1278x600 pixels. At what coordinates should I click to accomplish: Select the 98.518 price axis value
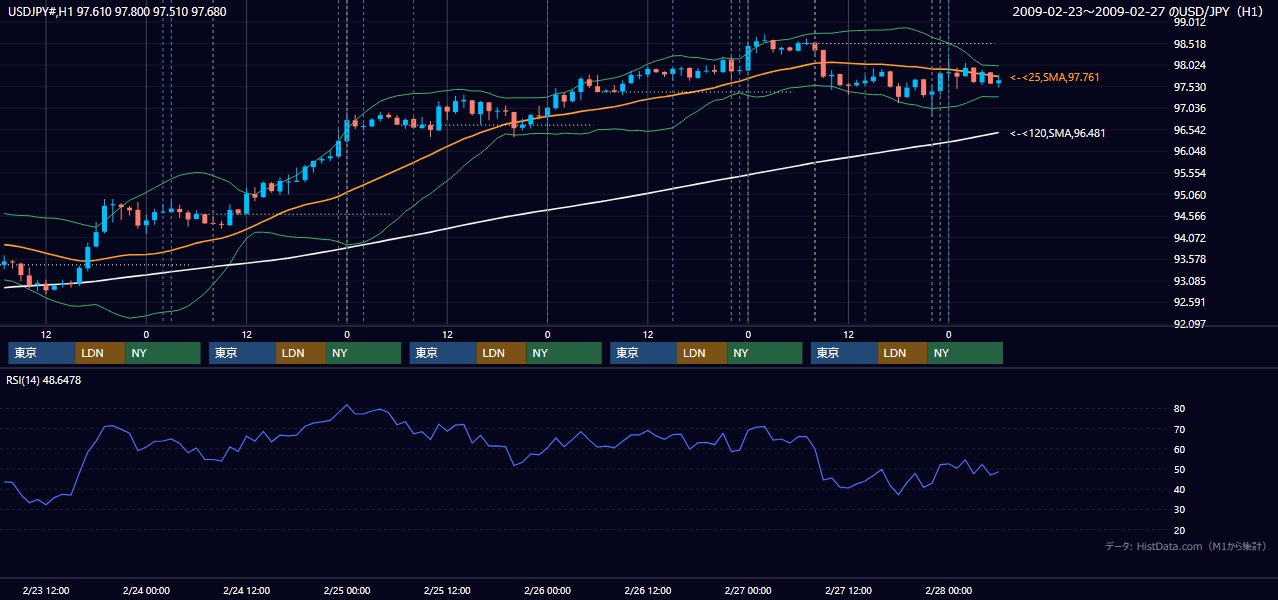click(1190, 44)
